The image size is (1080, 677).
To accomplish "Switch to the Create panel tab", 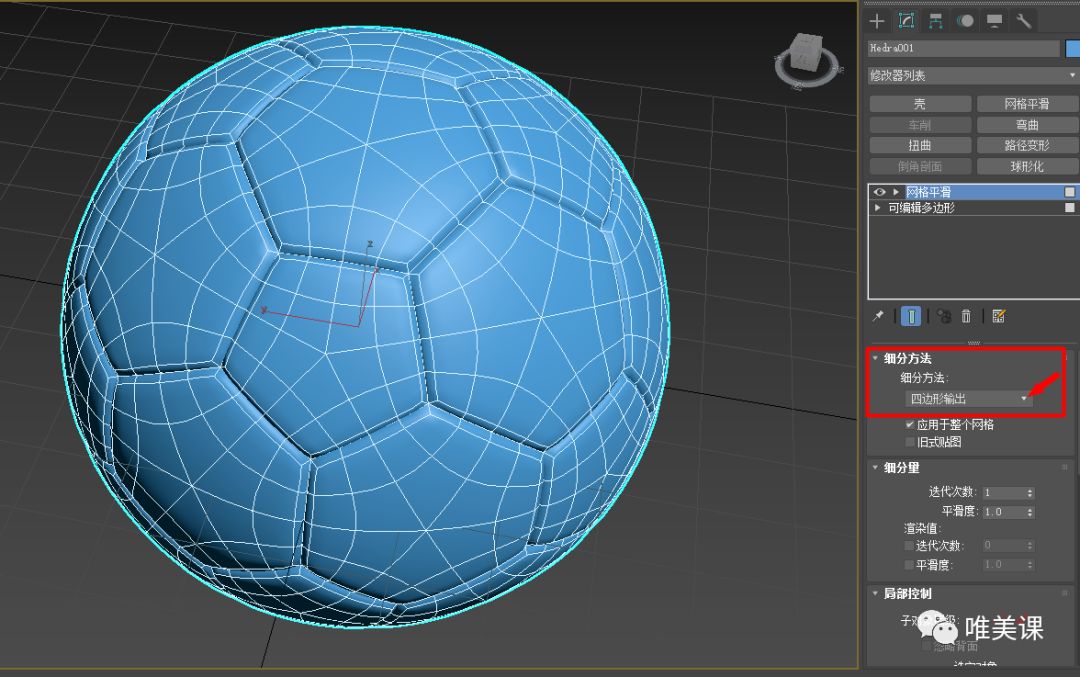I will (877, 20).
